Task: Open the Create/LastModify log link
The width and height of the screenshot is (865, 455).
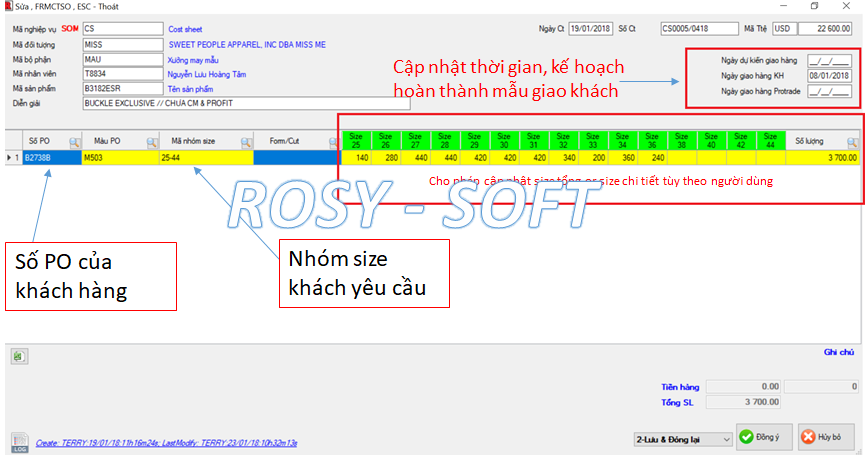Action: tap(167, 443)
